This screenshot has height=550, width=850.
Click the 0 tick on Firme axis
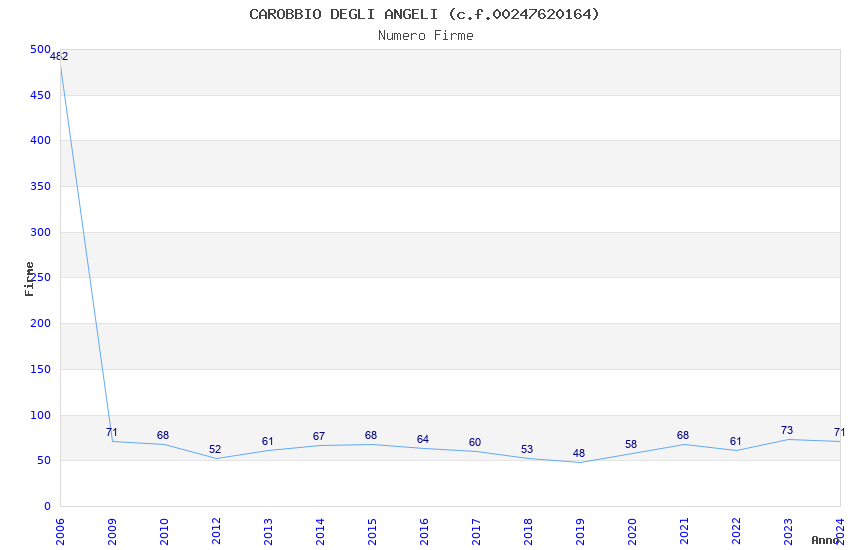click(48, 507)
